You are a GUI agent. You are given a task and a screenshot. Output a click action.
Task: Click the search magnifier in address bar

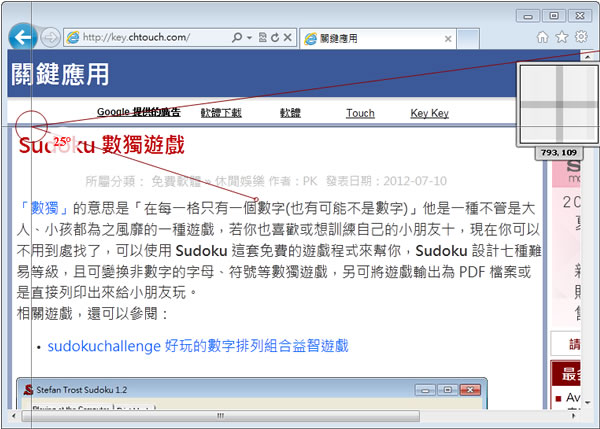click(237, 37)
